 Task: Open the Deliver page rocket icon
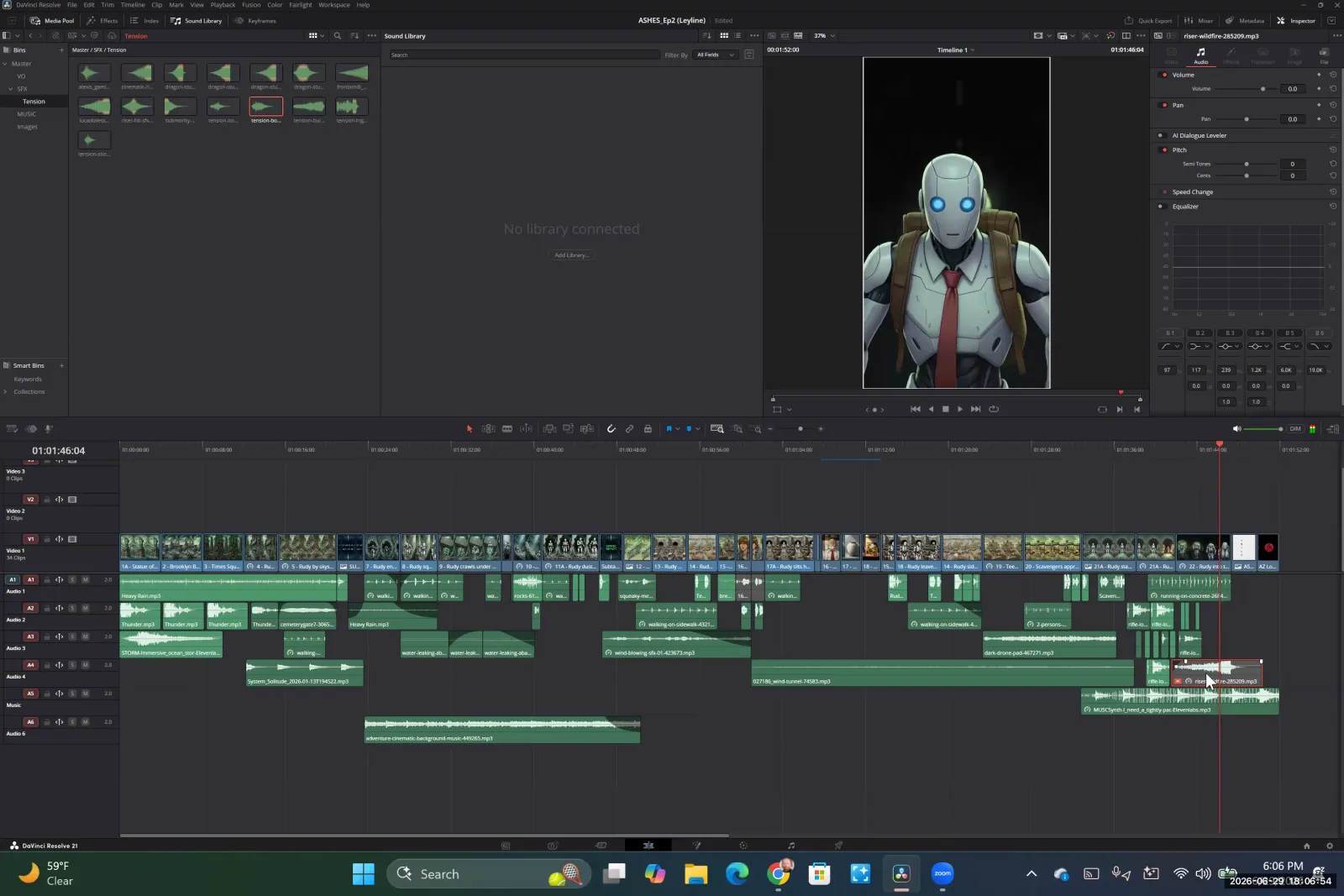pos(837,846)
